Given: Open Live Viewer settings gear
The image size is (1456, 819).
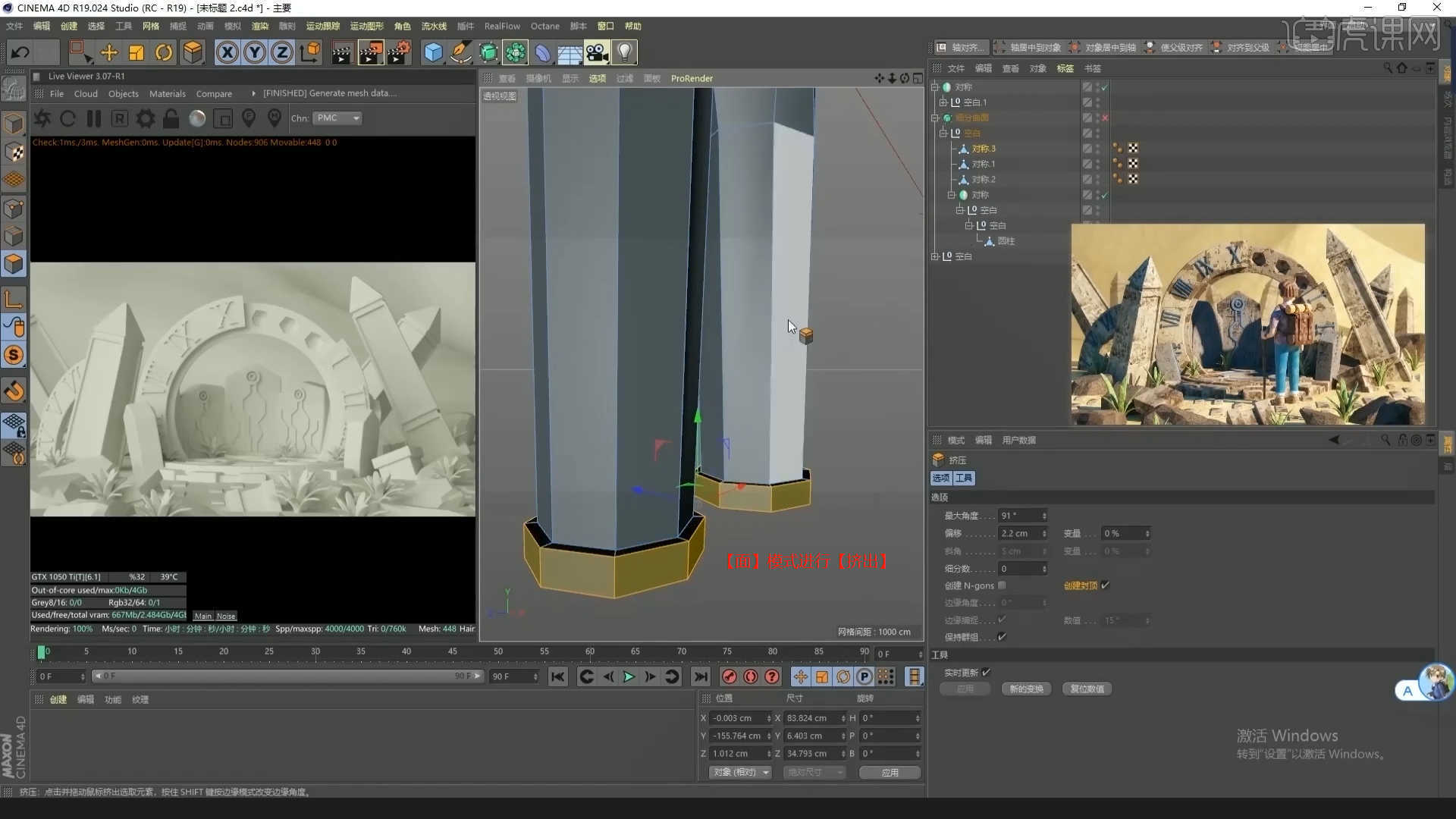Looking at the screenshot, I should [x=145, y=118].
